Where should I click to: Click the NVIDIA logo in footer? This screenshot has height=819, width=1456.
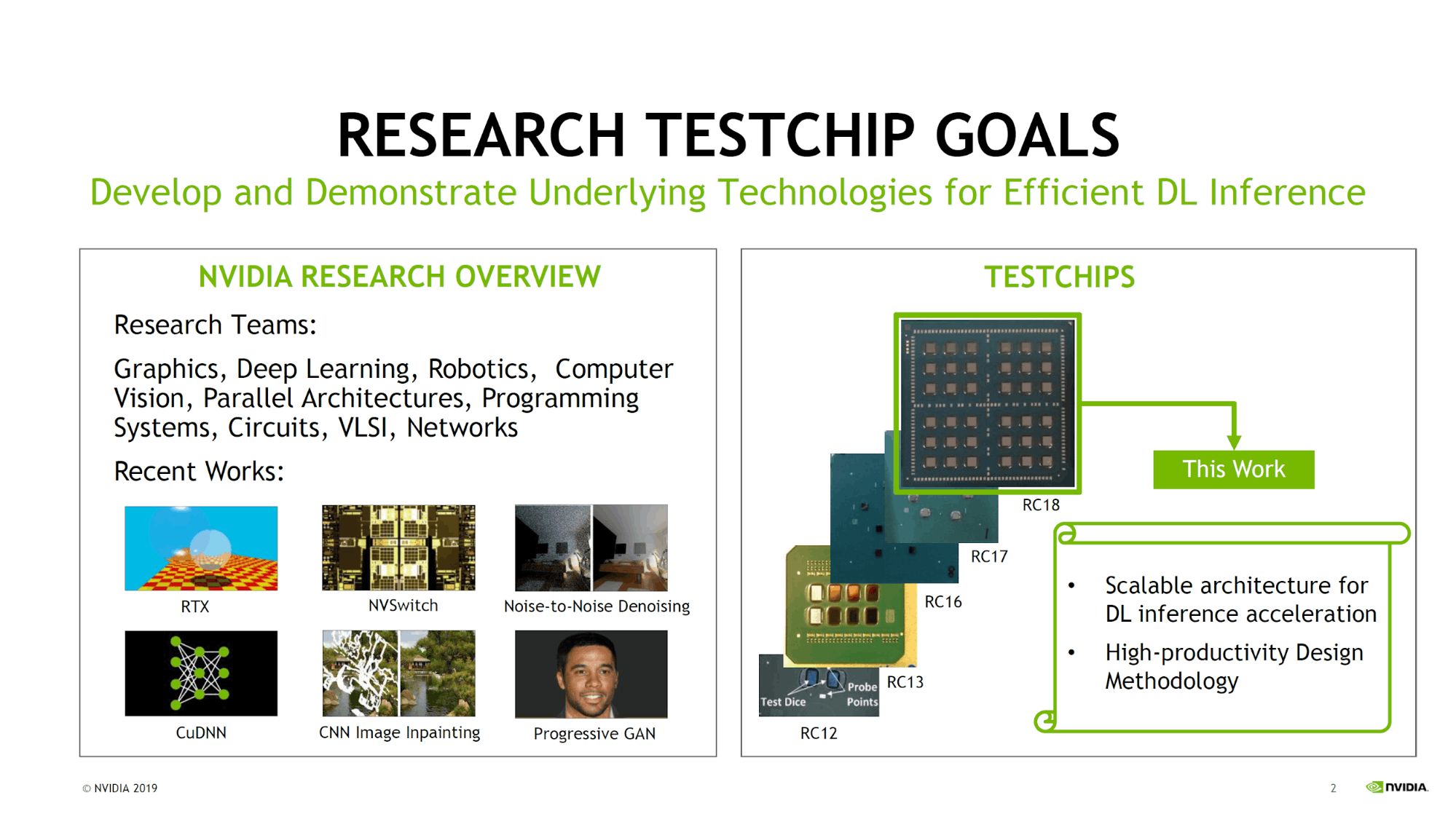pos(1396,787)
